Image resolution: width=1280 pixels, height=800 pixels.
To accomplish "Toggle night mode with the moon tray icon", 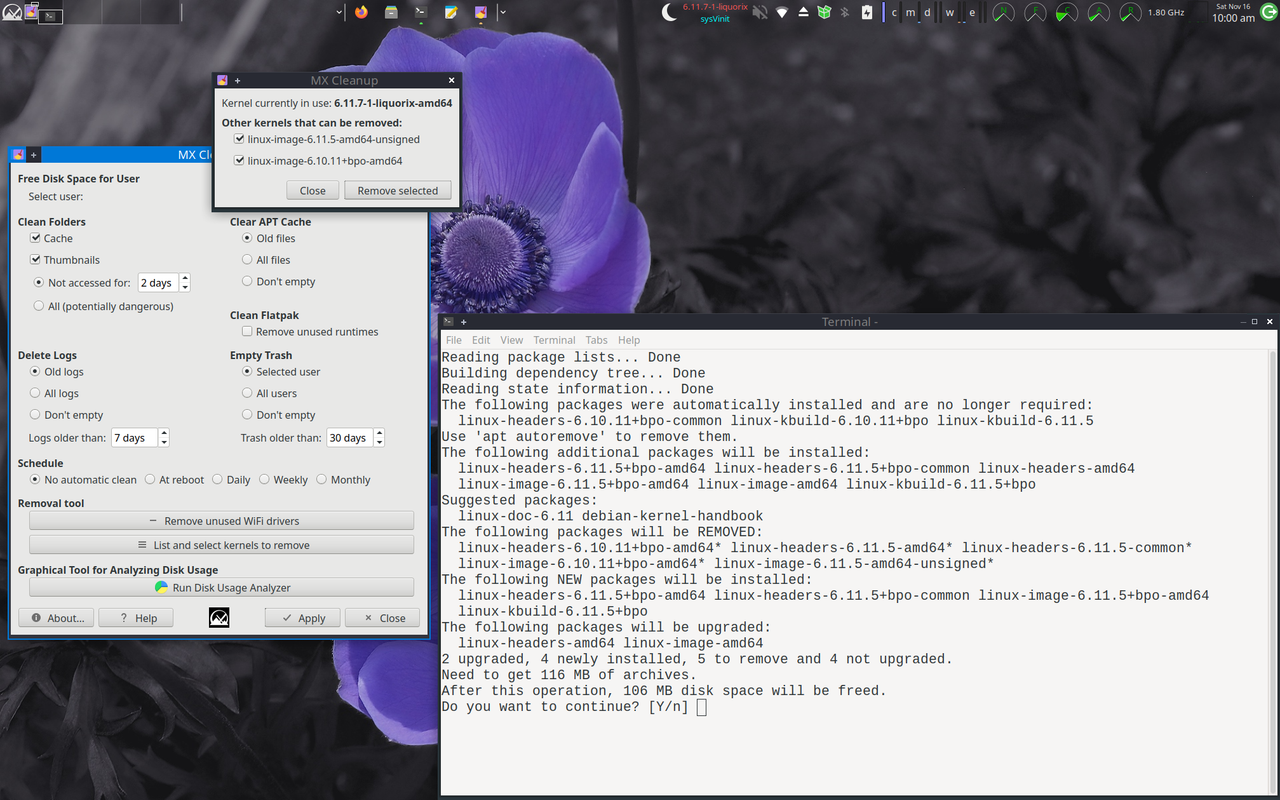I will (667, 11).
